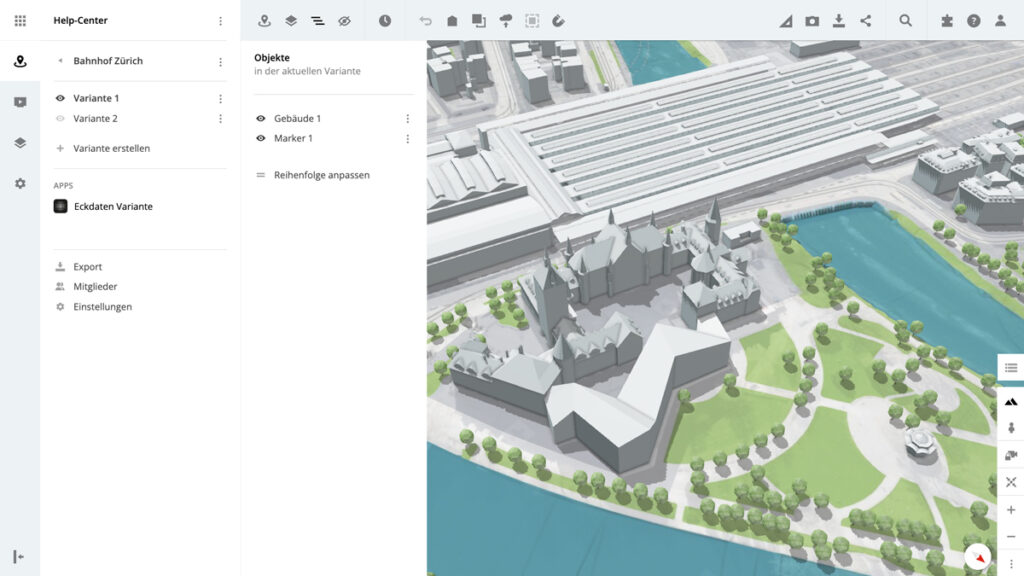This screenshot has width=1024, height=576.
Task: Click Variante erstellen to add variant
Action: (x=111, y=148)
